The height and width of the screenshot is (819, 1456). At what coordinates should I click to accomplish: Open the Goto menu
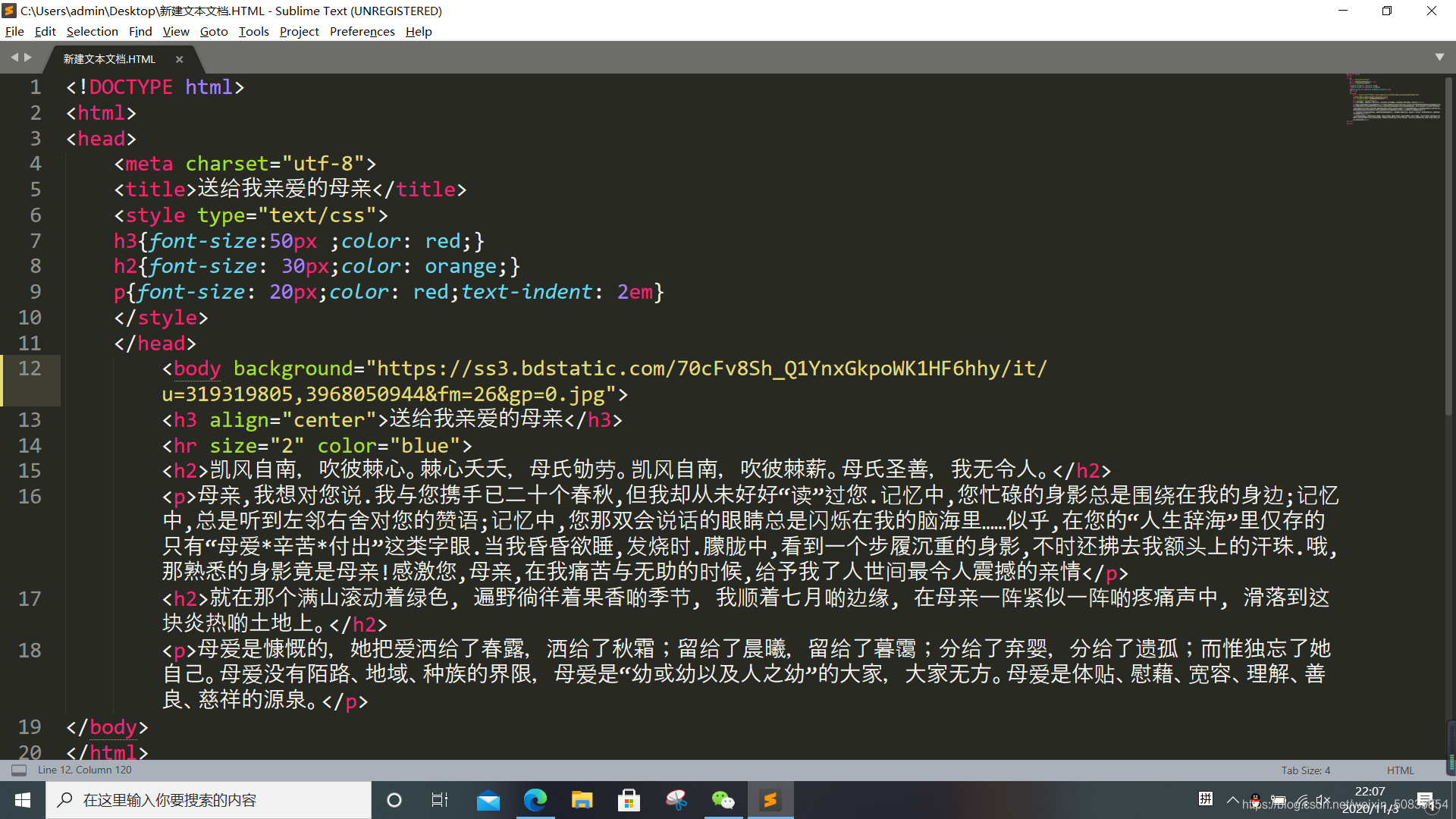pos(214,31)
